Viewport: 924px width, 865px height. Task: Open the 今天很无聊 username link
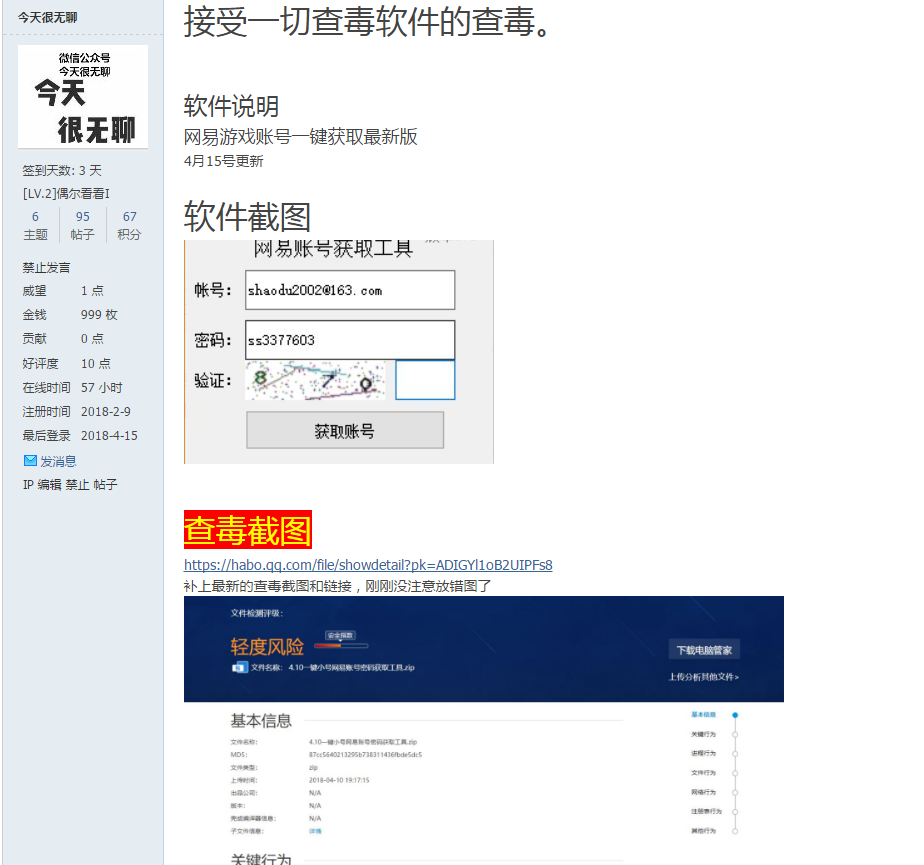tap(47, 18)
